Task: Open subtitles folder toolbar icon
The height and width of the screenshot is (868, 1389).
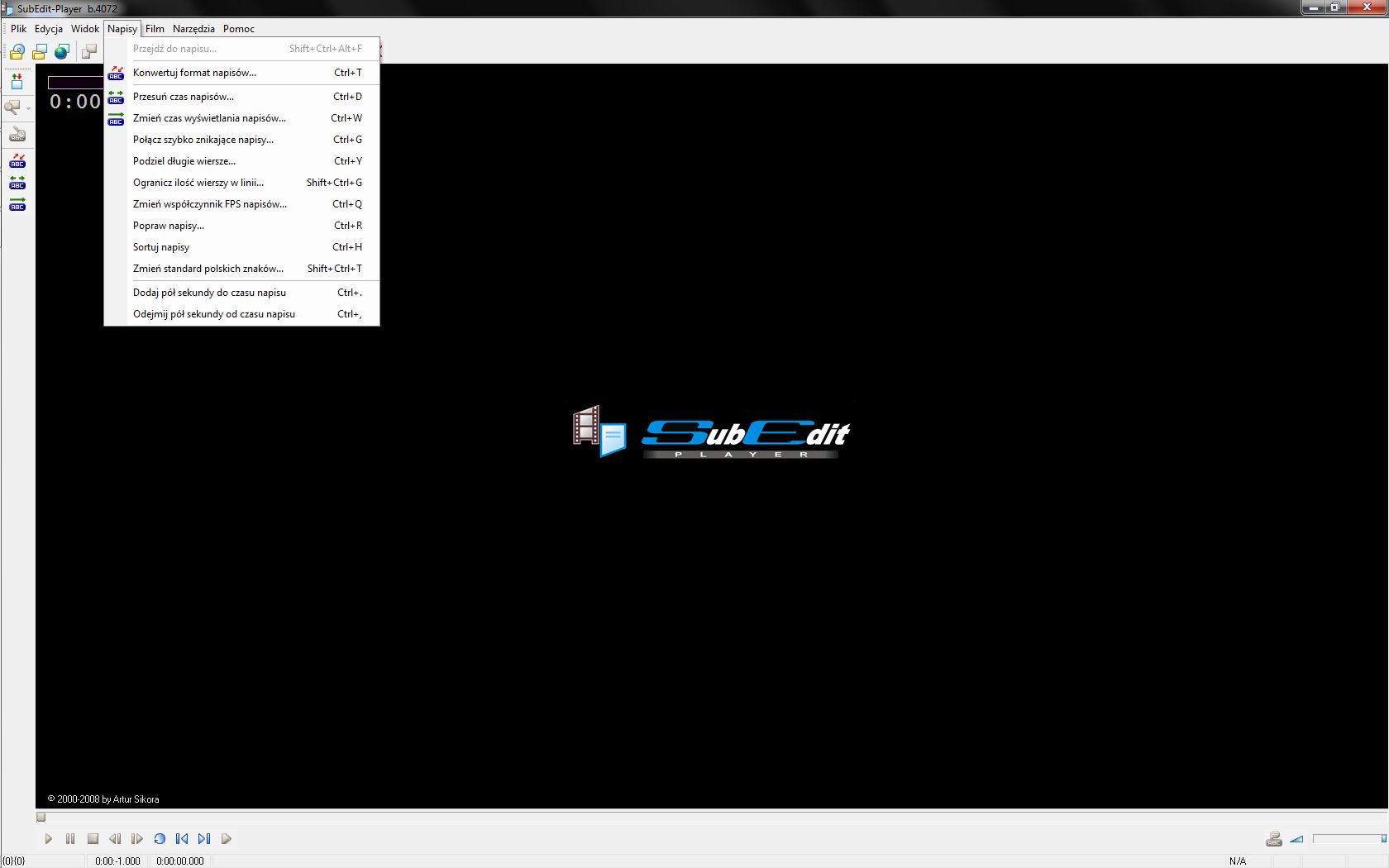Action: 39,52
